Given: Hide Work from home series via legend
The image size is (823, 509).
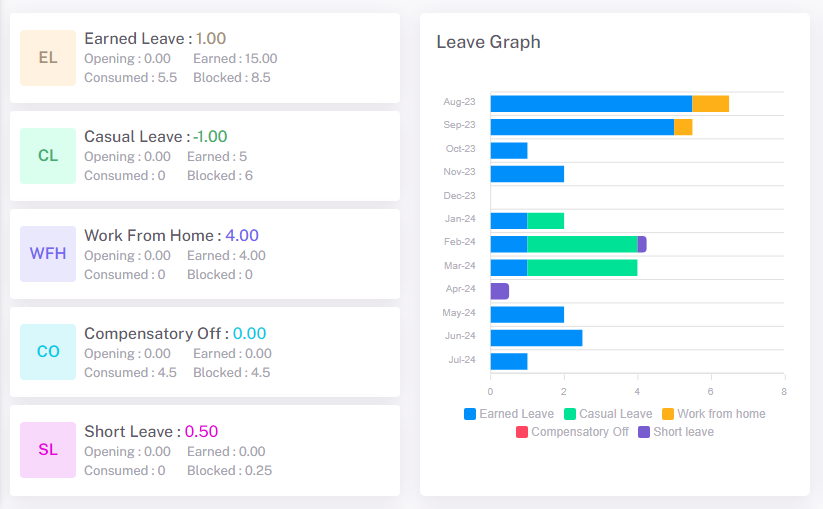Looking at the screenshot, I should point(712,414).
